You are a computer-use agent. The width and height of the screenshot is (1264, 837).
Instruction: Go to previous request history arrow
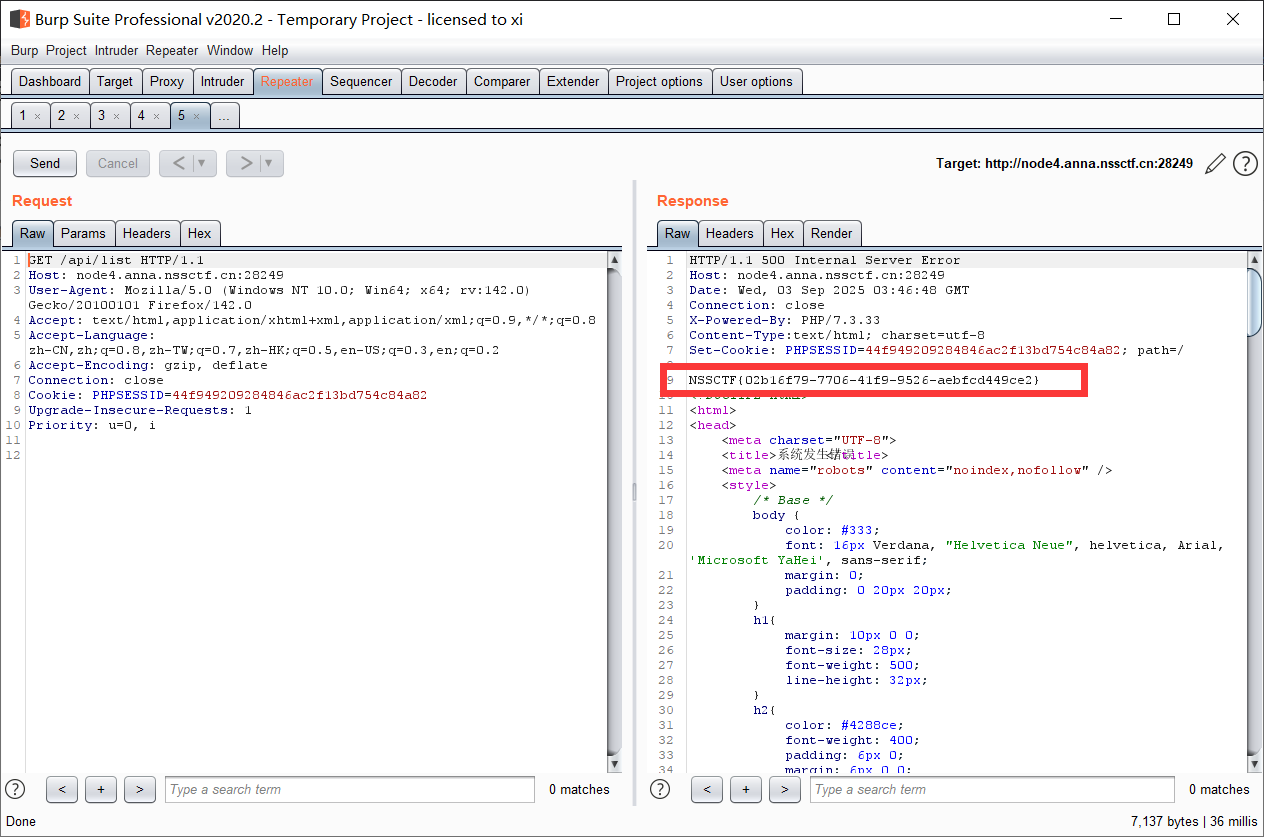pyautogui.click(x=177, y=163)
